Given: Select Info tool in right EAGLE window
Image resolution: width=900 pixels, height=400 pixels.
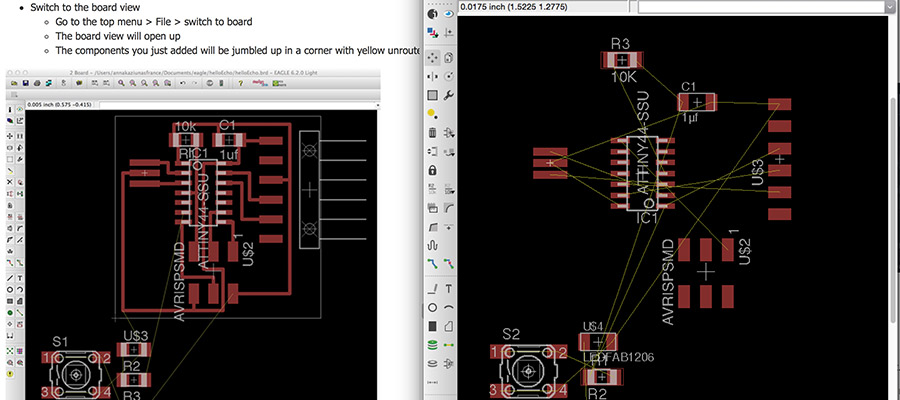Looking at the screenshot, I should click(433, 14).
